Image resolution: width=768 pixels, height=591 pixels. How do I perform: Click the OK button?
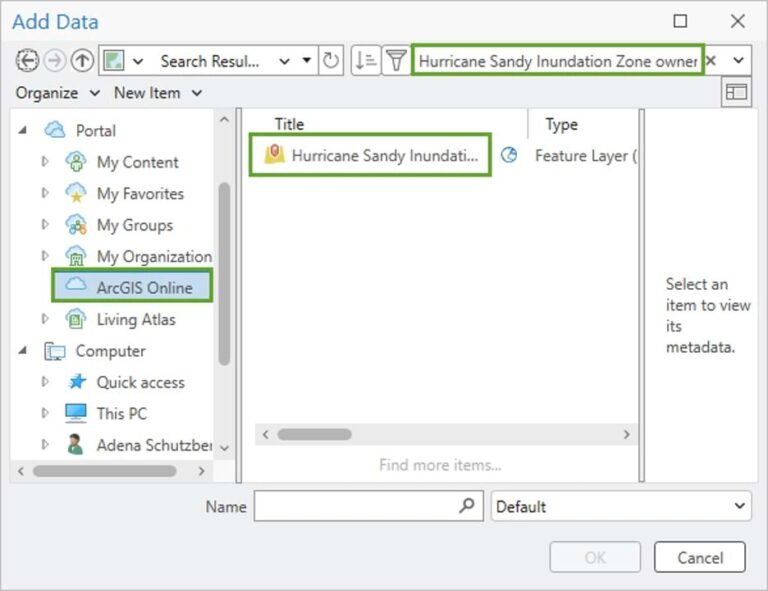click(595, 557)
